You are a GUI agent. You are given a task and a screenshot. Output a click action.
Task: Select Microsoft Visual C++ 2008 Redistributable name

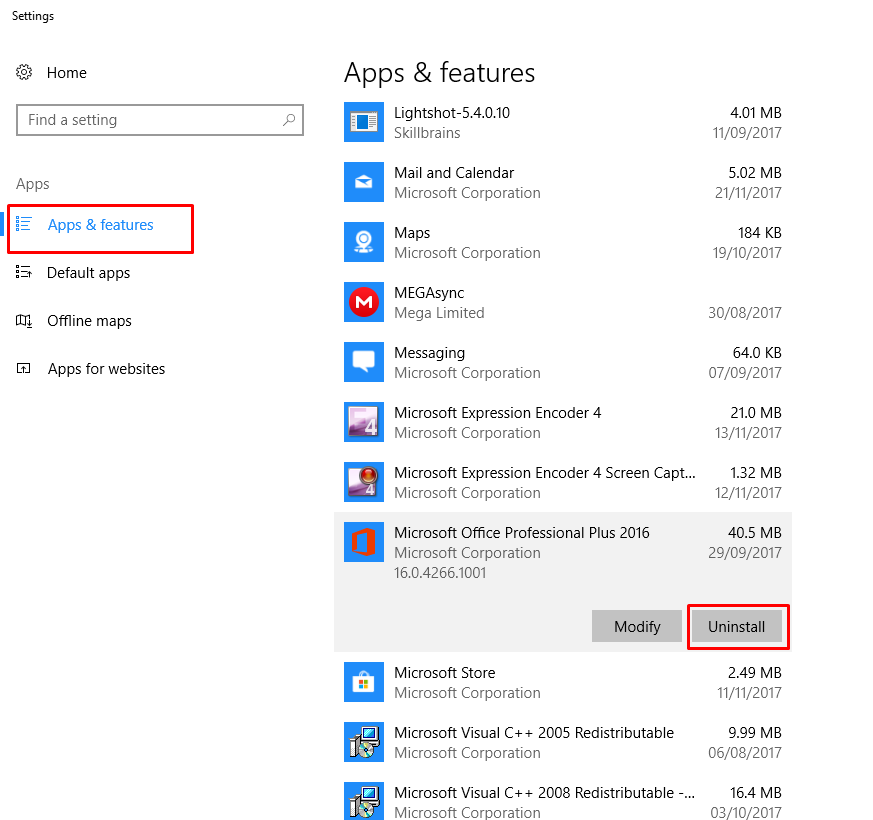544,793
